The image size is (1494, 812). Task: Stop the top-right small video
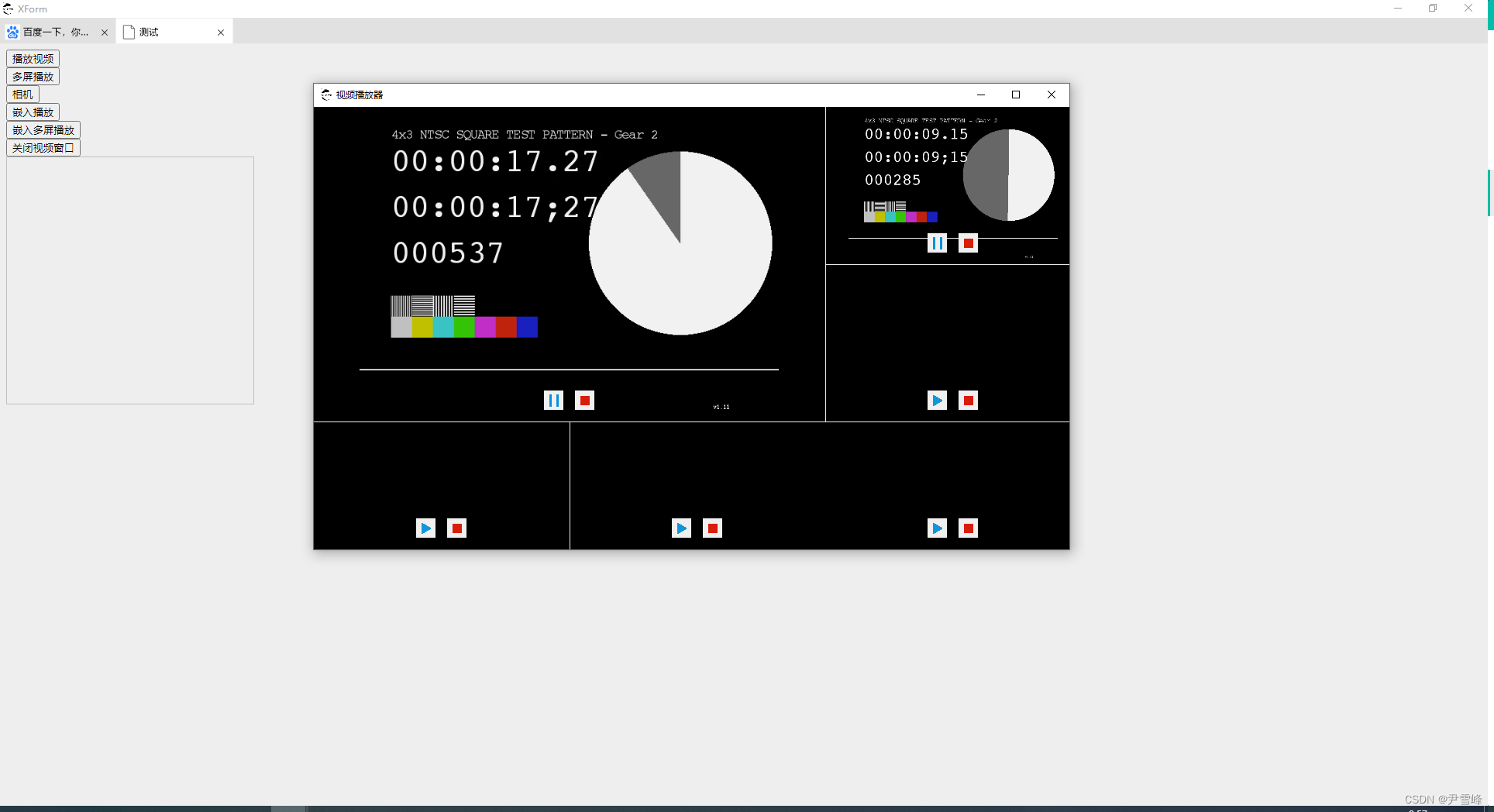pos(968,243)
